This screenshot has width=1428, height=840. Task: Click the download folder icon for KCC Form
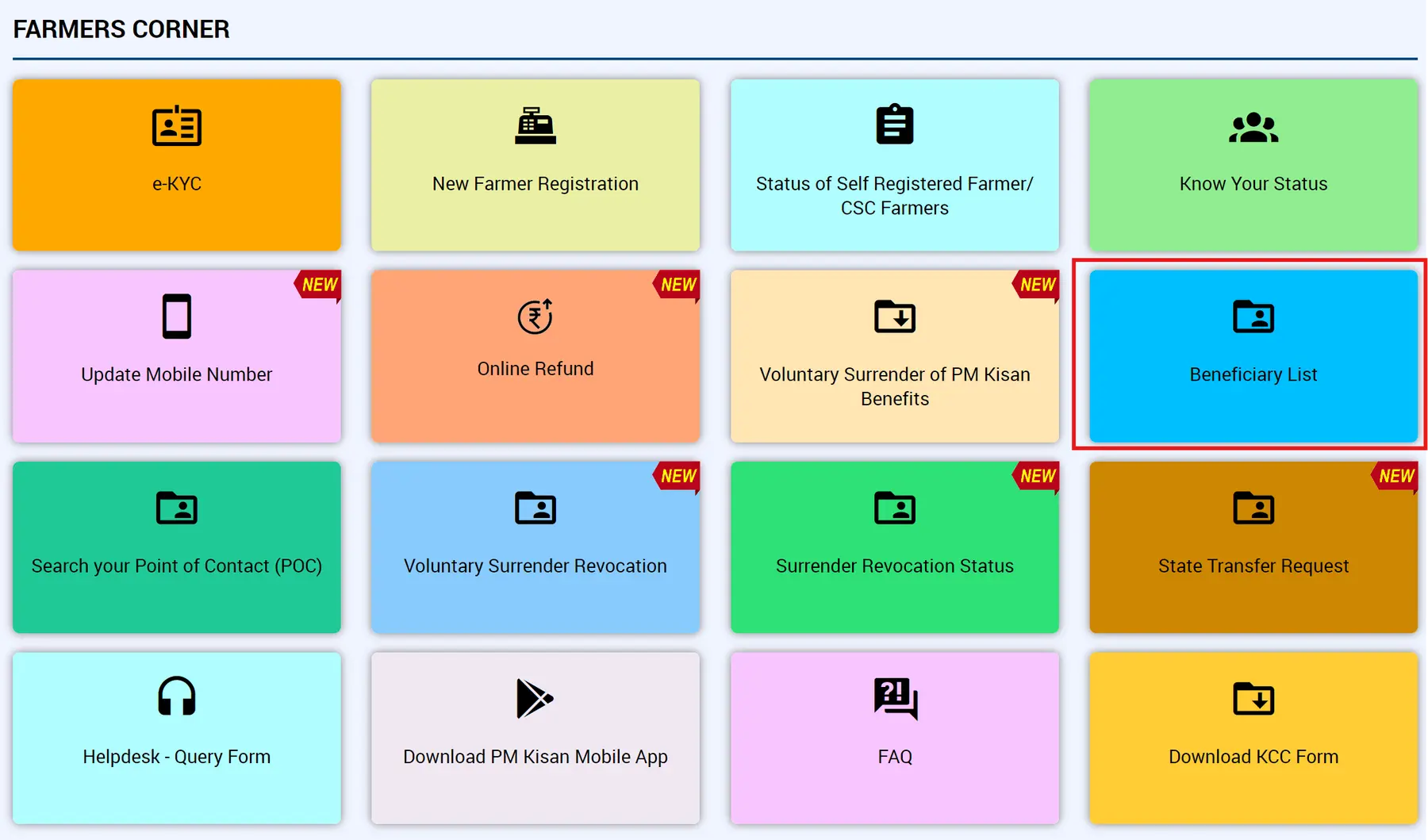[x=1253, y=699]
